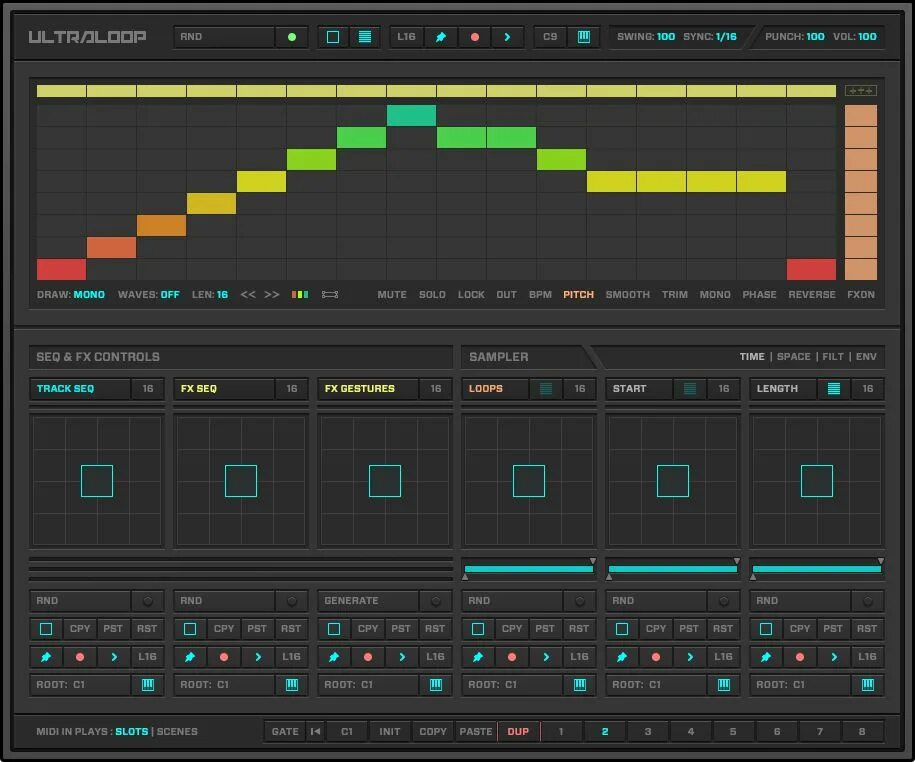This screenshot has width=915, height=762.
Task: Click the TRACK SEQ pin icon
Action: click(x=46, y=657)
